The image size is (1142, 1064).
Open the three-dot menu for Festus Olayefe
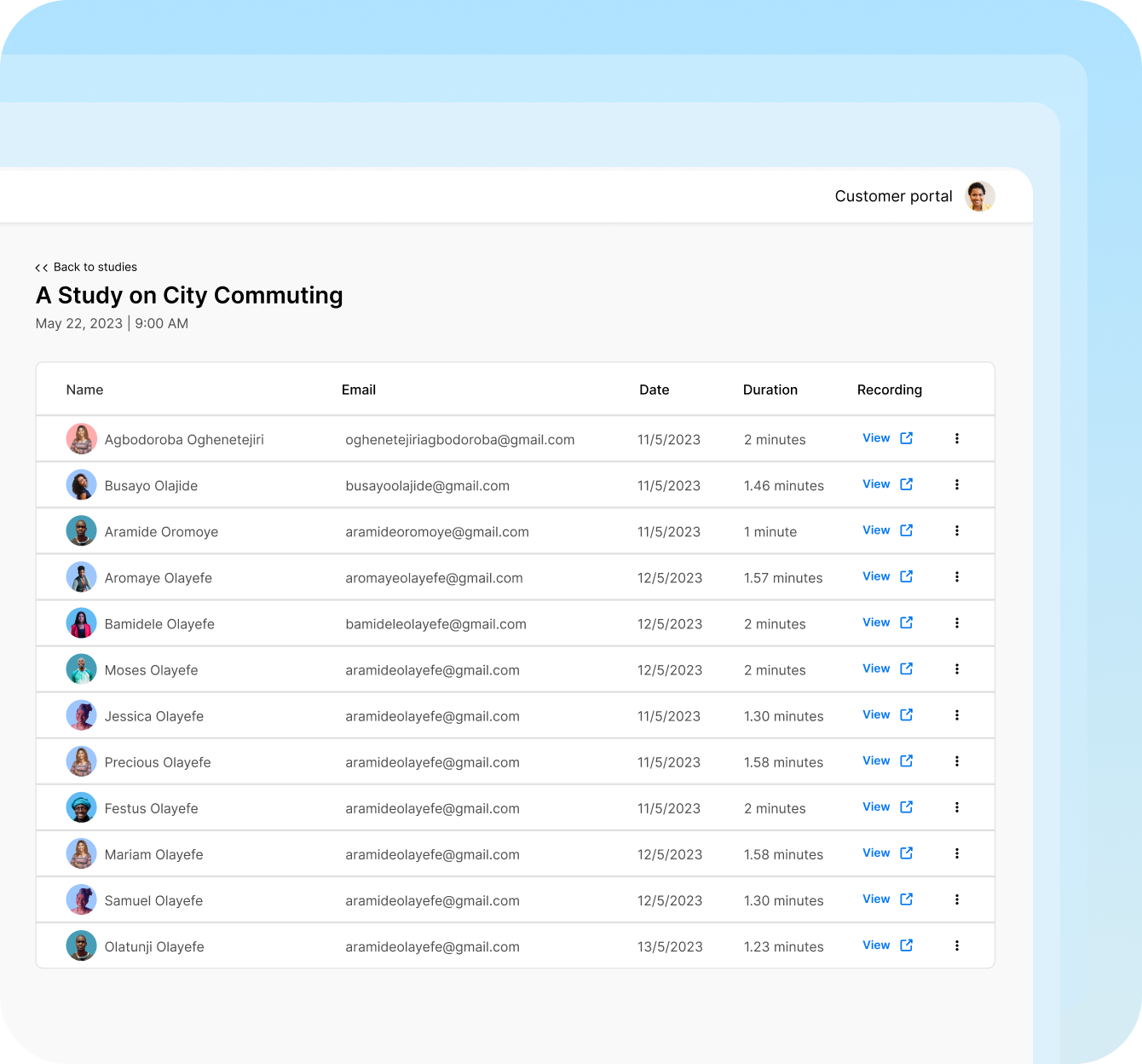(957, 807)
